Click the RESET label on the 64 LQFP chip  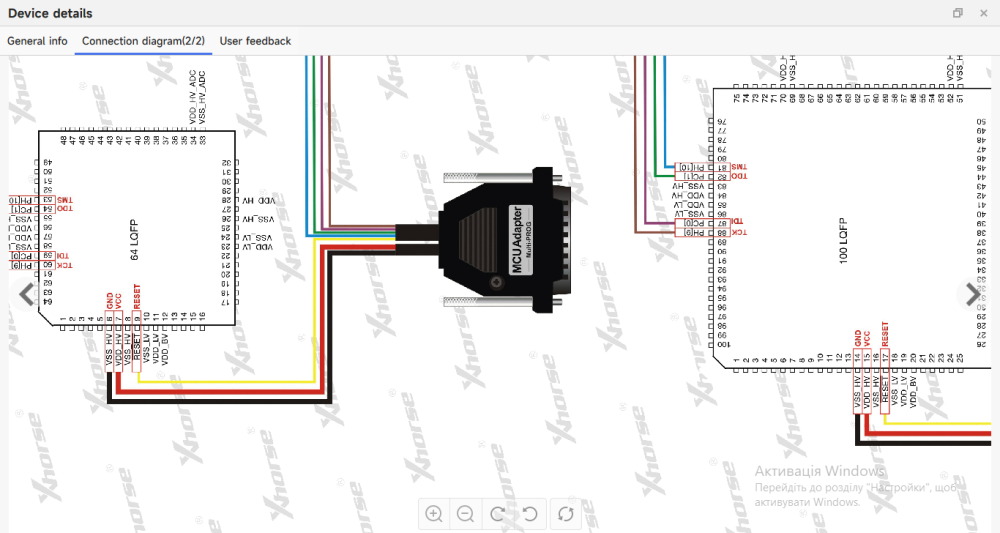click(x=137, y=297)
